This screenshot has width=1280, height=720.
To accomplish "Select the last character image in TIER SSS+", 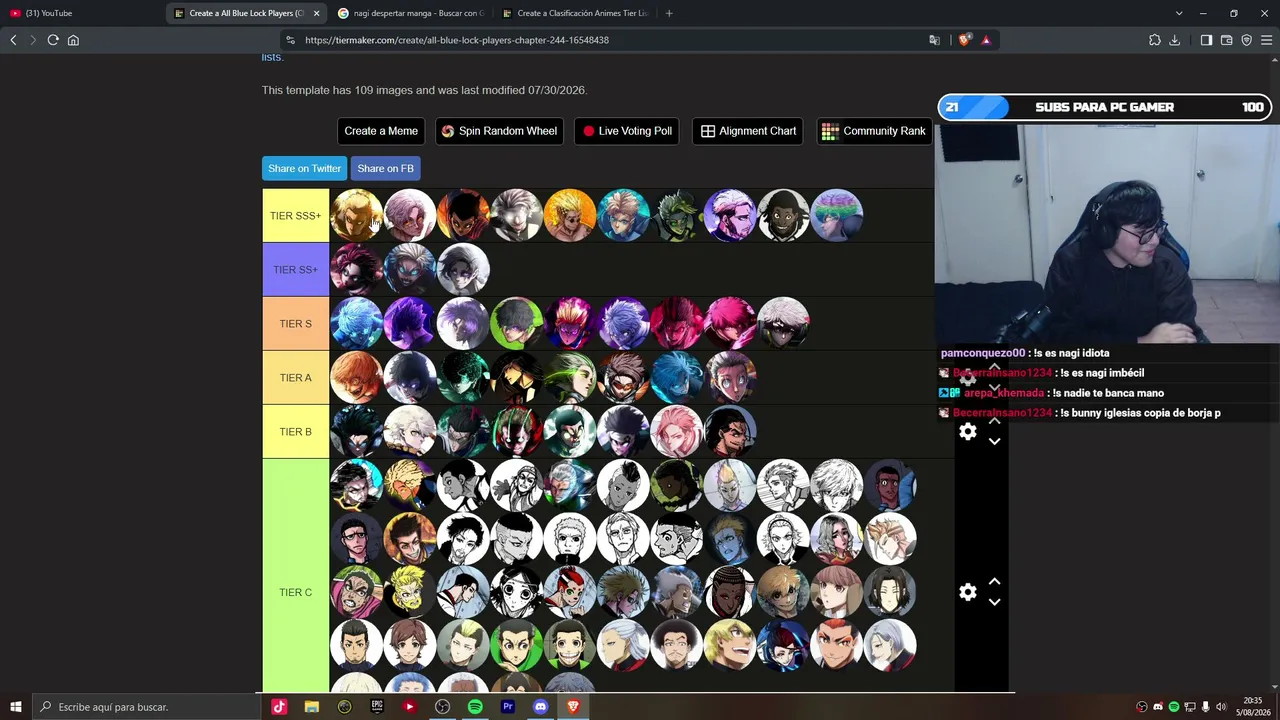I will click(x=837, y=215).
